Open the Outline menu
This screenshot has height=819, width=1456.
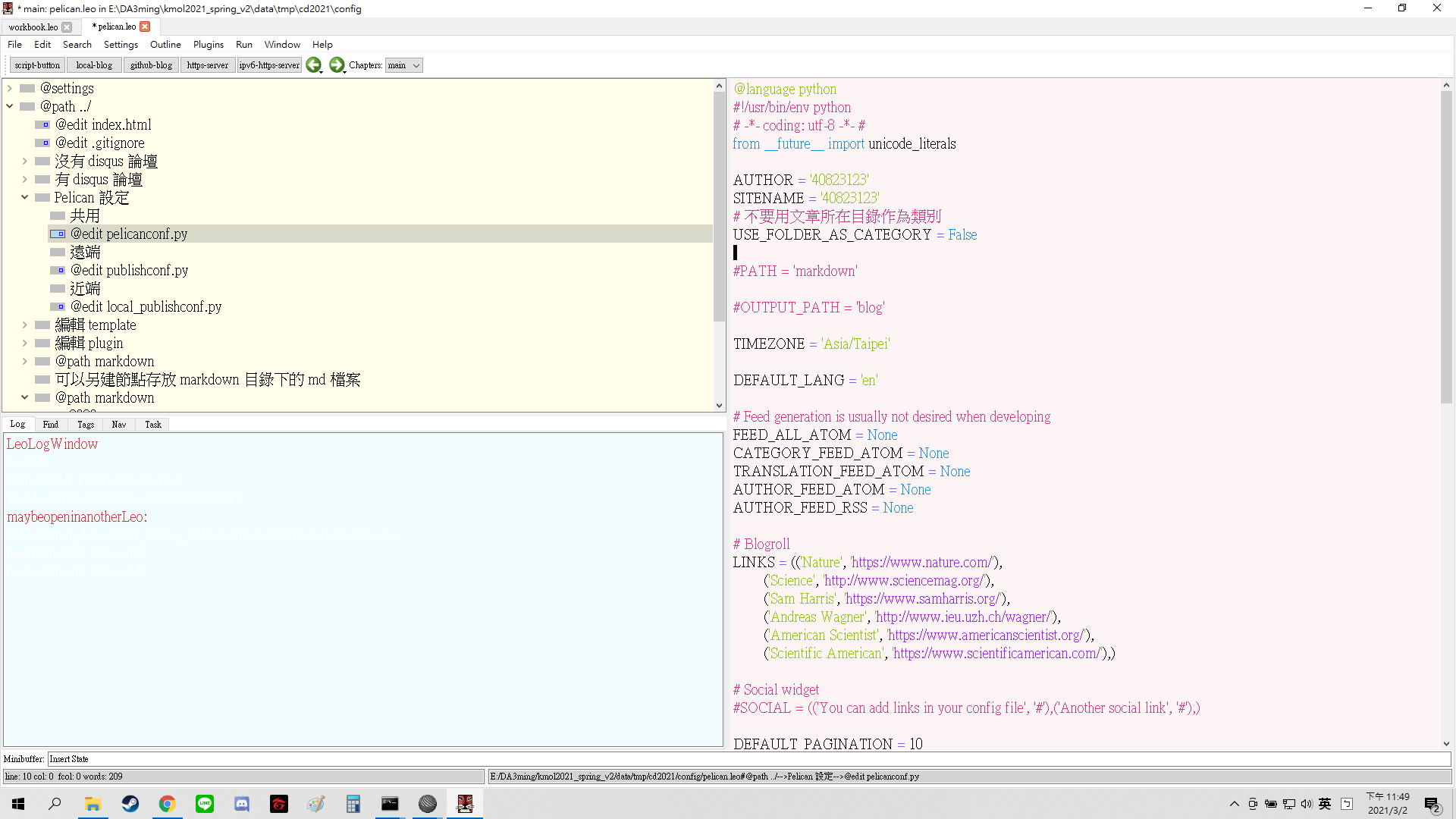click(x=165, y=45)
